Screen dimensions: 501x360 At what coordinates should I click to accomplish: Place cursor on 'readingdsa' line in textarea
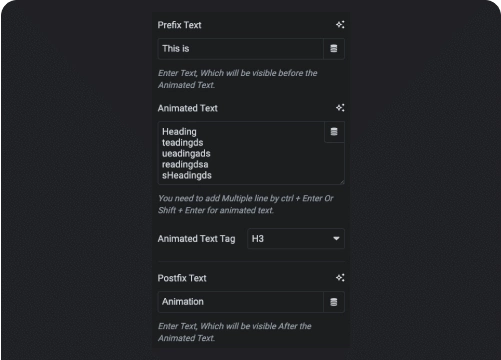pos(185,164)
